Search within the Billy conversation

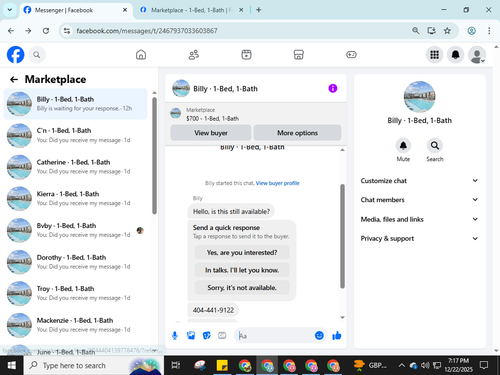[435, 146]
